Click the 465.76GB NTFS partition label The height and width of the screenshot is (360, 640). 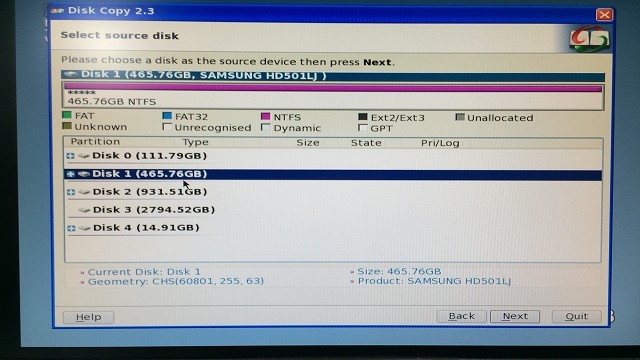(111, 102)
